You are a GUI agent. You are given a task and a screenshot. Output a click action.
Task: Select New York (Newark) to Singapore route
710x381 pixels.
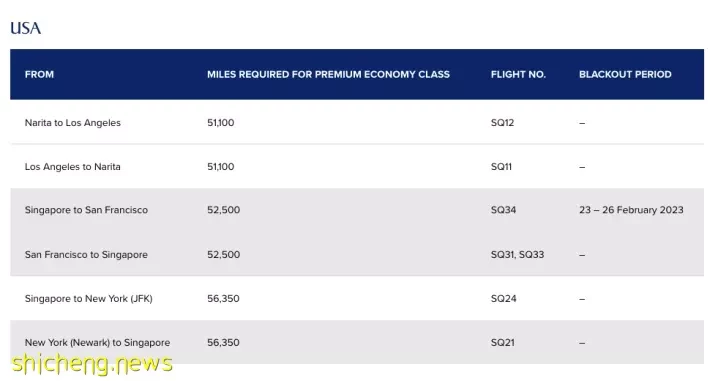[x=97, y=342]
